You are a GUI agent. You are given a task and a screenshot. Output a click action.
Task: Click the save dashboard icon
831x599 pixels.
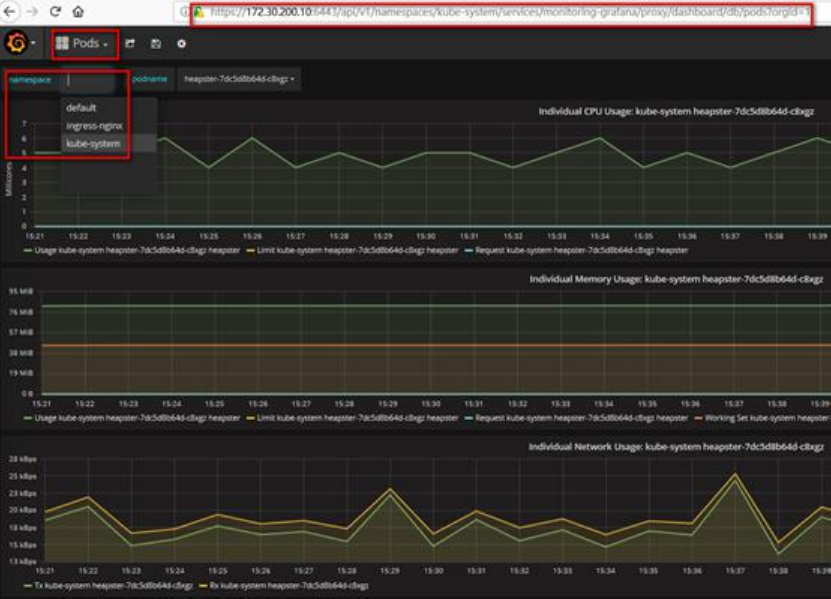pos(155,44)
